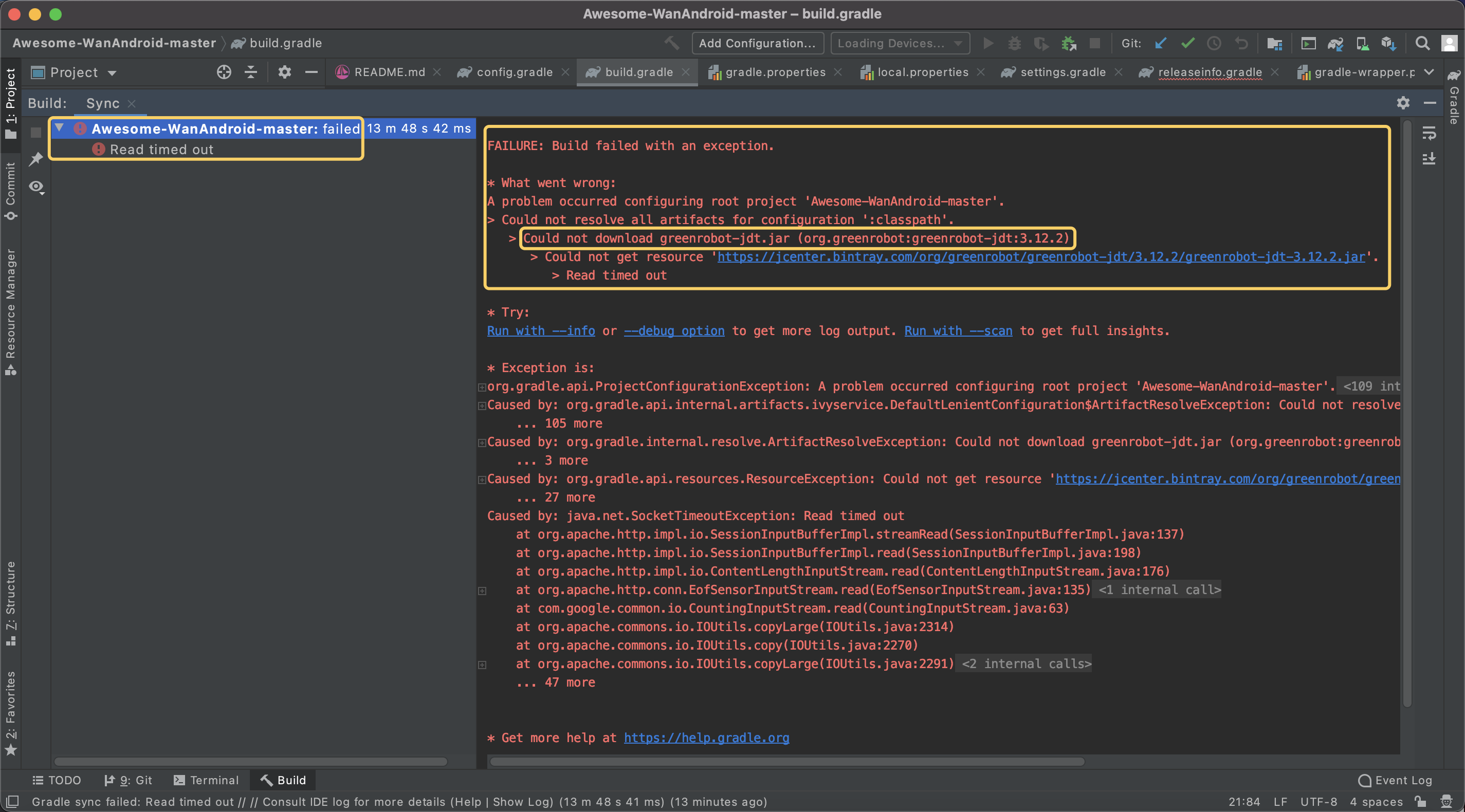Open the AVD Manager icon
This screenshot has height=812, width=1465.
(1362, 43)
